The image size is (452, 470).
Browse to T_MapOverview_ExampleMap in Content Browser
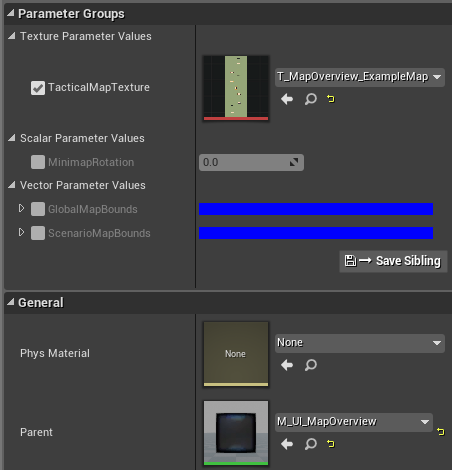[x=311, y=99]
